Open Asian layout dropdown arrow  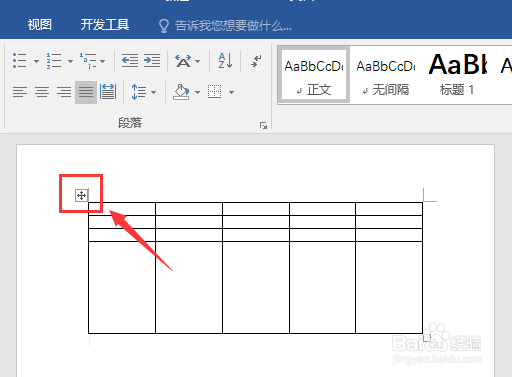coord(198,61)
